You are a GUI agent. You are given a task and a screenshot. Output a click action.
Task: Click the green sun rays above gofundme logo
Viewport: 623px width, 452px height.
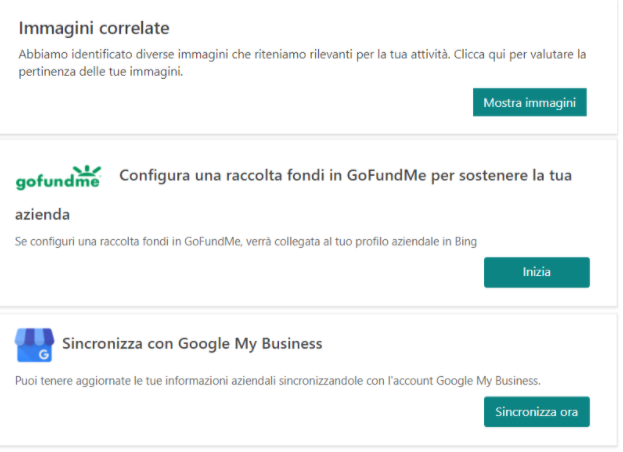[x=87, y=171]
